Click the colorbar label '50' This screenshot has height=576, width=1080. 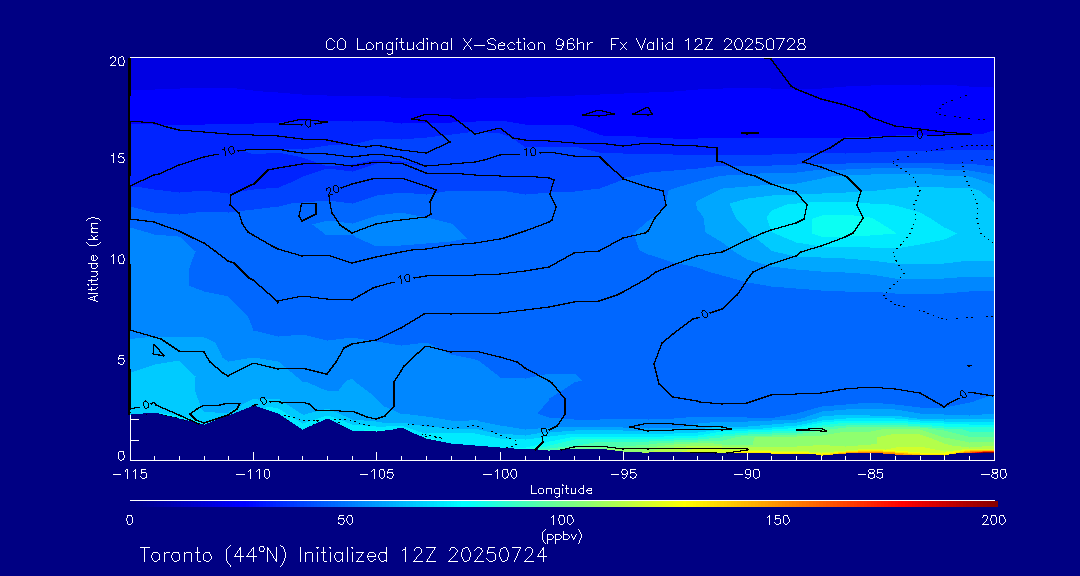point(345,520)
